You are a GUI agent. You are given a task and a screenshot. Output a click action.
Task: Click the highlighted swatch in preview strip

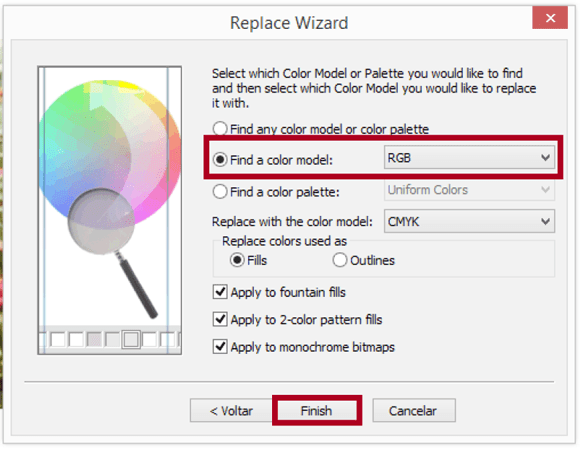click(x=131, y=339)
